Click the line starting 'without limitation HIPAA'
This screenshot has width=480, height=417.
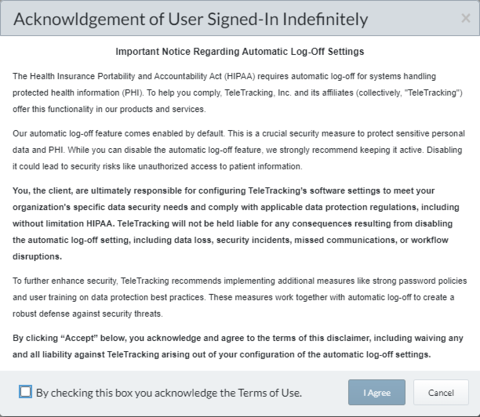pos(232,223)
